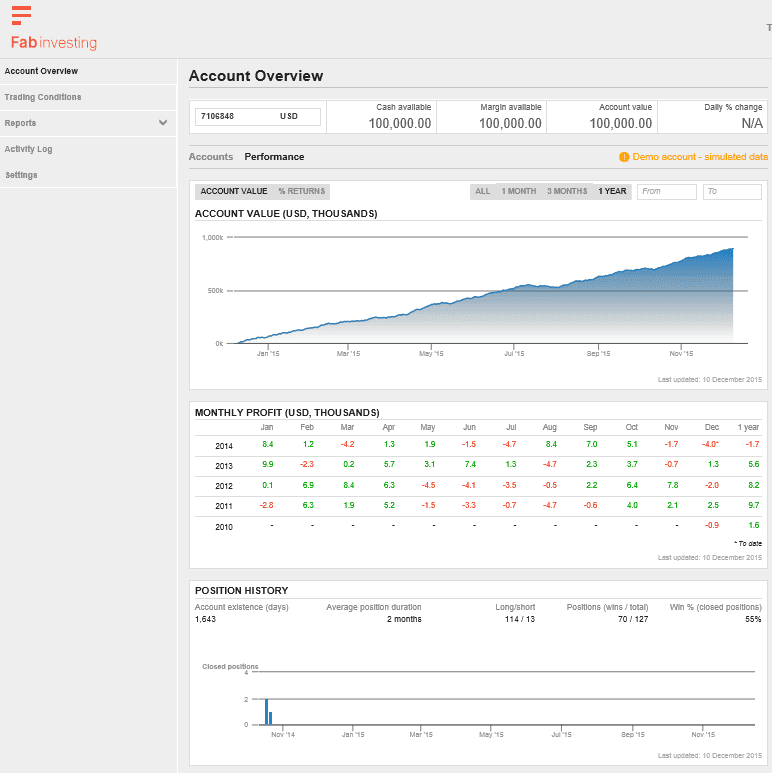Click the To date footnote
Viewport: 772px width, 773px height.
[x=748, y=543]
